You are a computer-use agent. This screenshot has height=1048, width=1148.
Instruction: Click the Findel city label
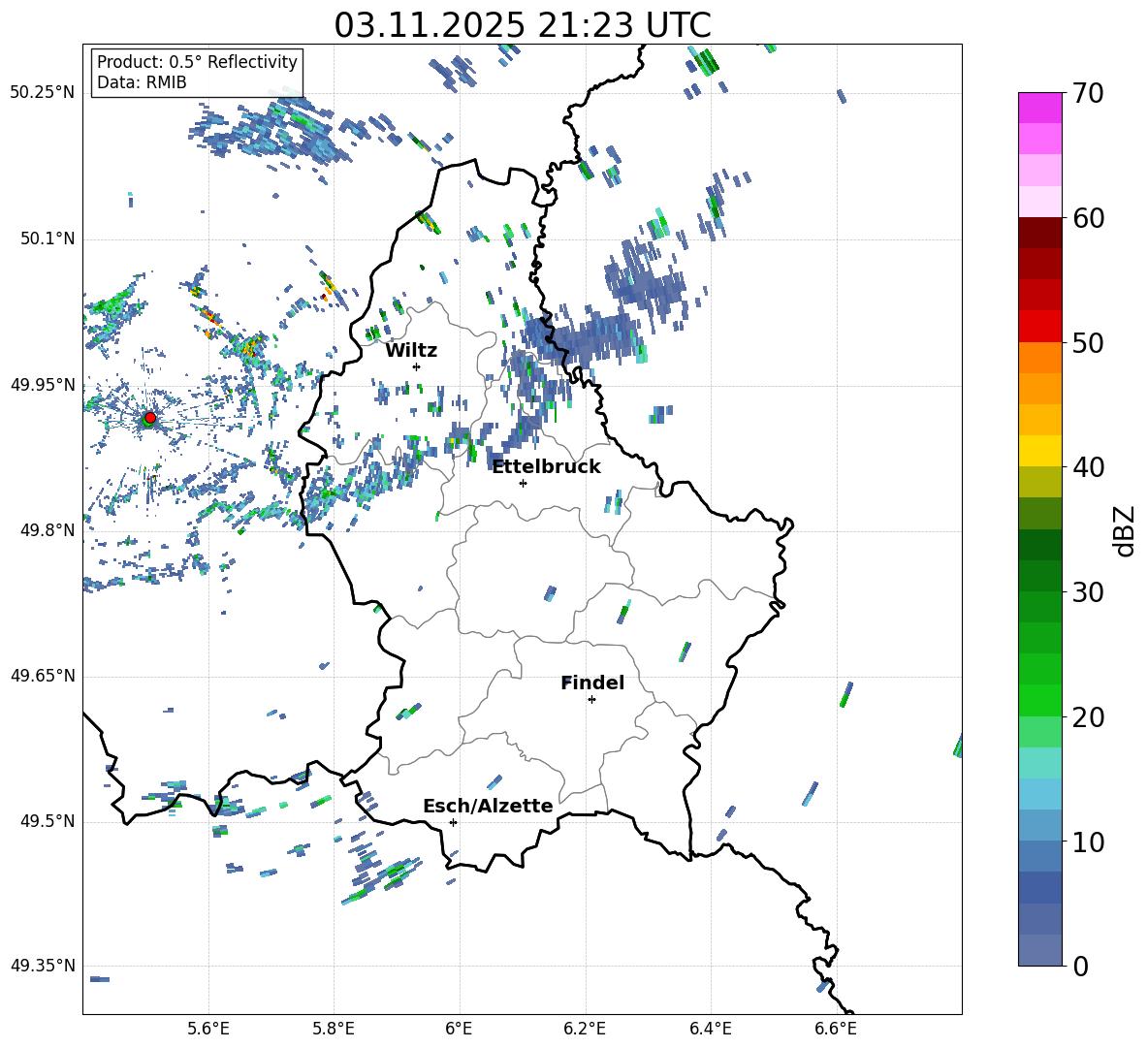(x=592, y=683)
